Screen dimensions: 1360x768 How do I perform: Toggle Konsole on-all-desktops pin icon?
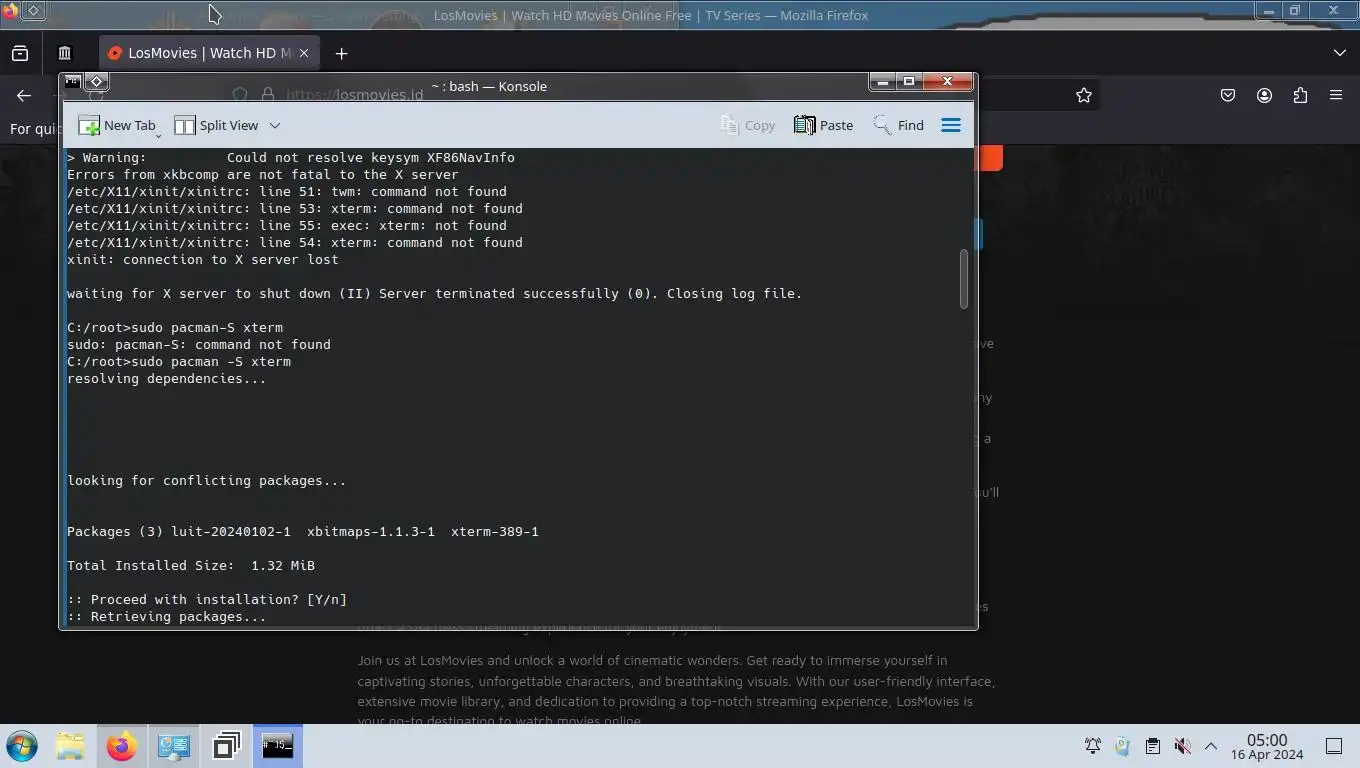tap(96, 81)
